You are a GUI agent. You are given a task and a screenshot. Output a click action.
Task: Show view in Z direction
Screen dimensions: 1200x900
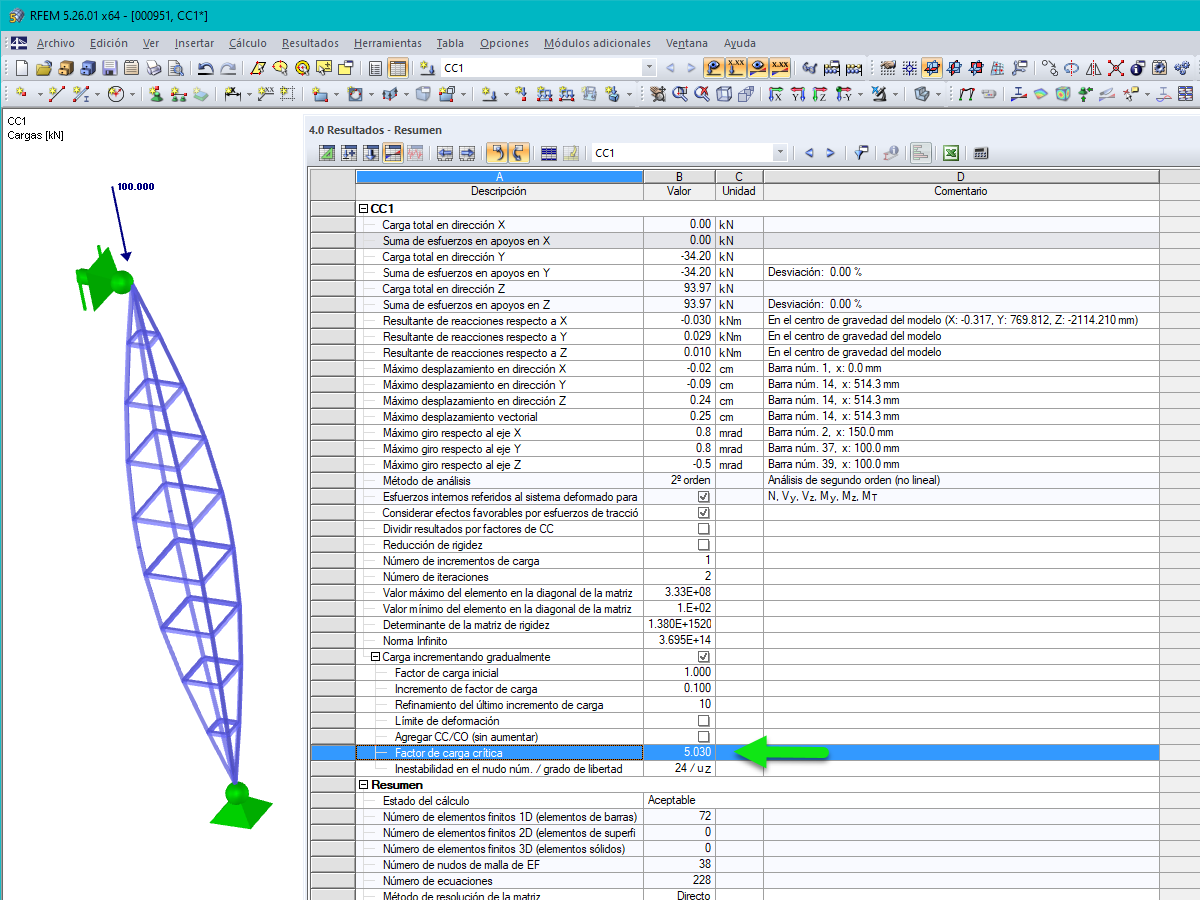click(x=819, y=95)
